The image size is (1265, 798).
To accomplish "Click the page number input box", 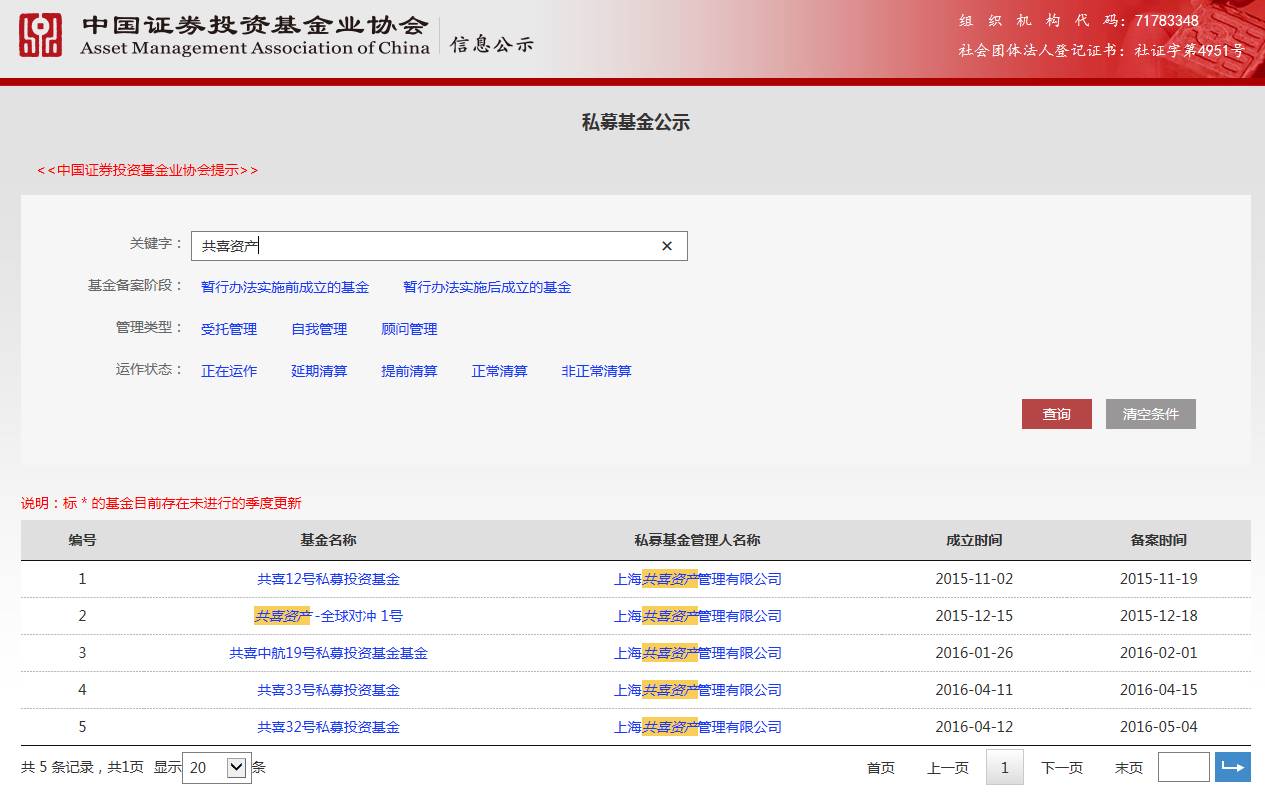I will click(1184, 766).
